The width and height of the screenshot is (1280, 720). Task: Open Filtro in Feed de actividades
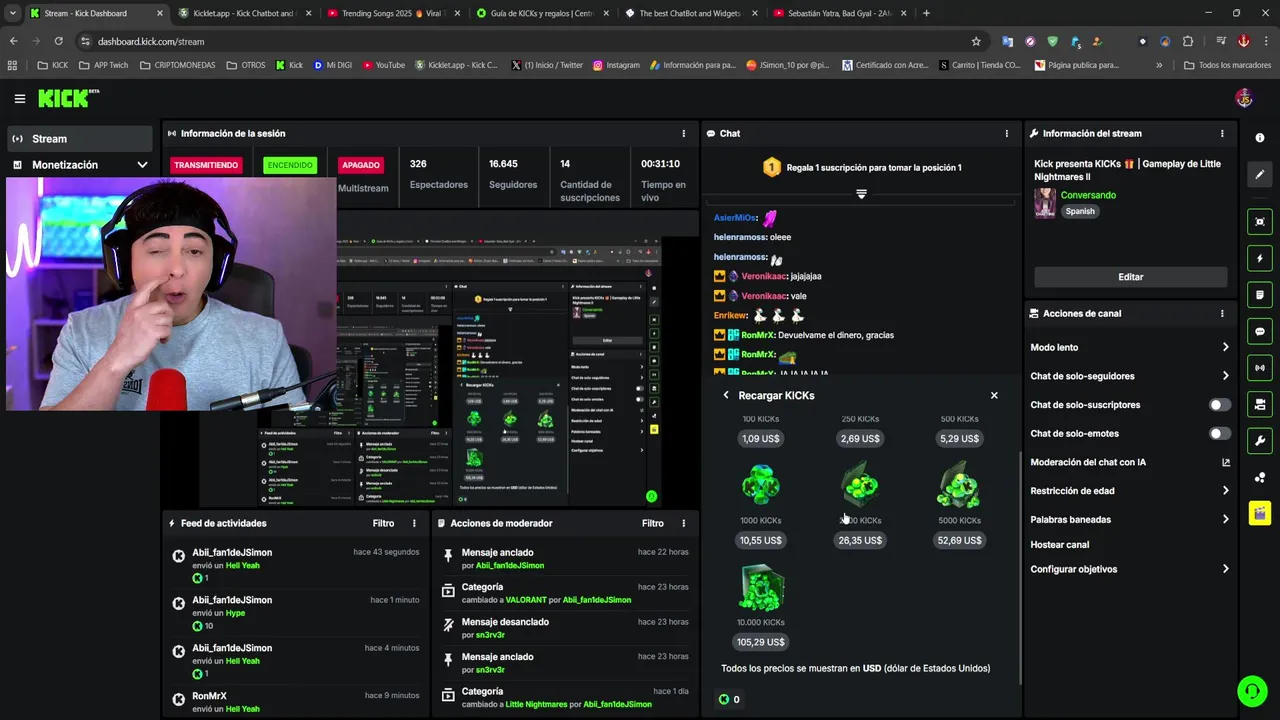click(383, 523)
